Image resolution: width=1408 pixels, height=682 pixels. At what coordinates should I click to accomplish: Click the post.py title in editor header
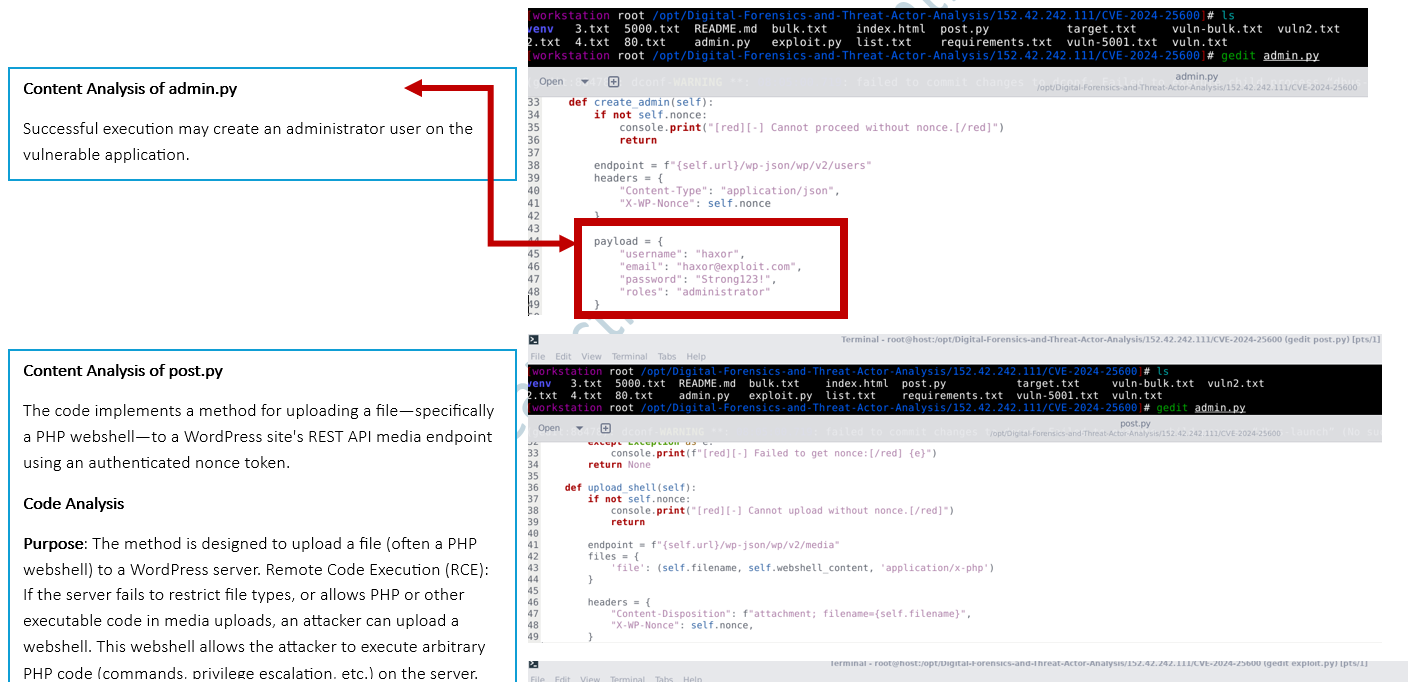pos(1135,423)
